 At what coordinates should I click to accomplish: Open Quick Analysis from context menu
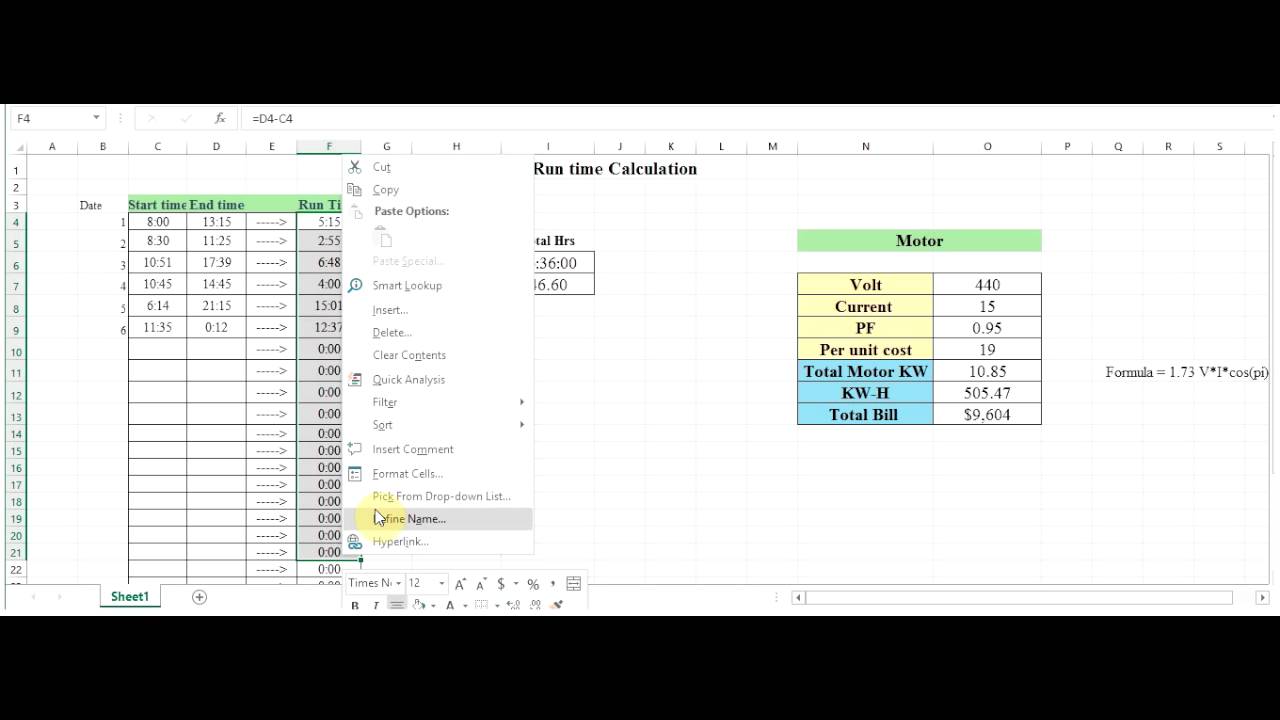pos(438,379)
